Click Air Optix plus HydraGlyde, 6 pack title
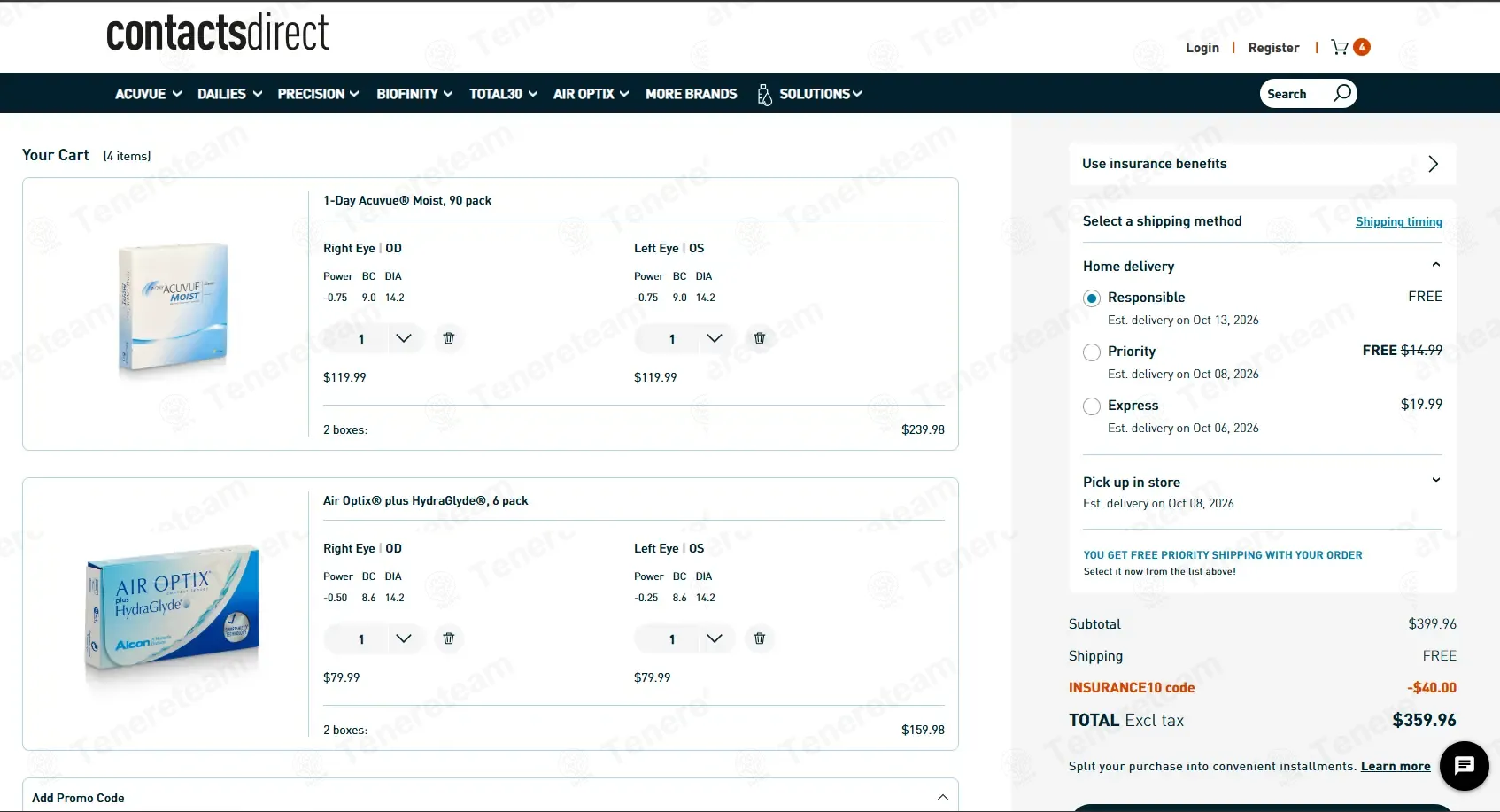 426,501
